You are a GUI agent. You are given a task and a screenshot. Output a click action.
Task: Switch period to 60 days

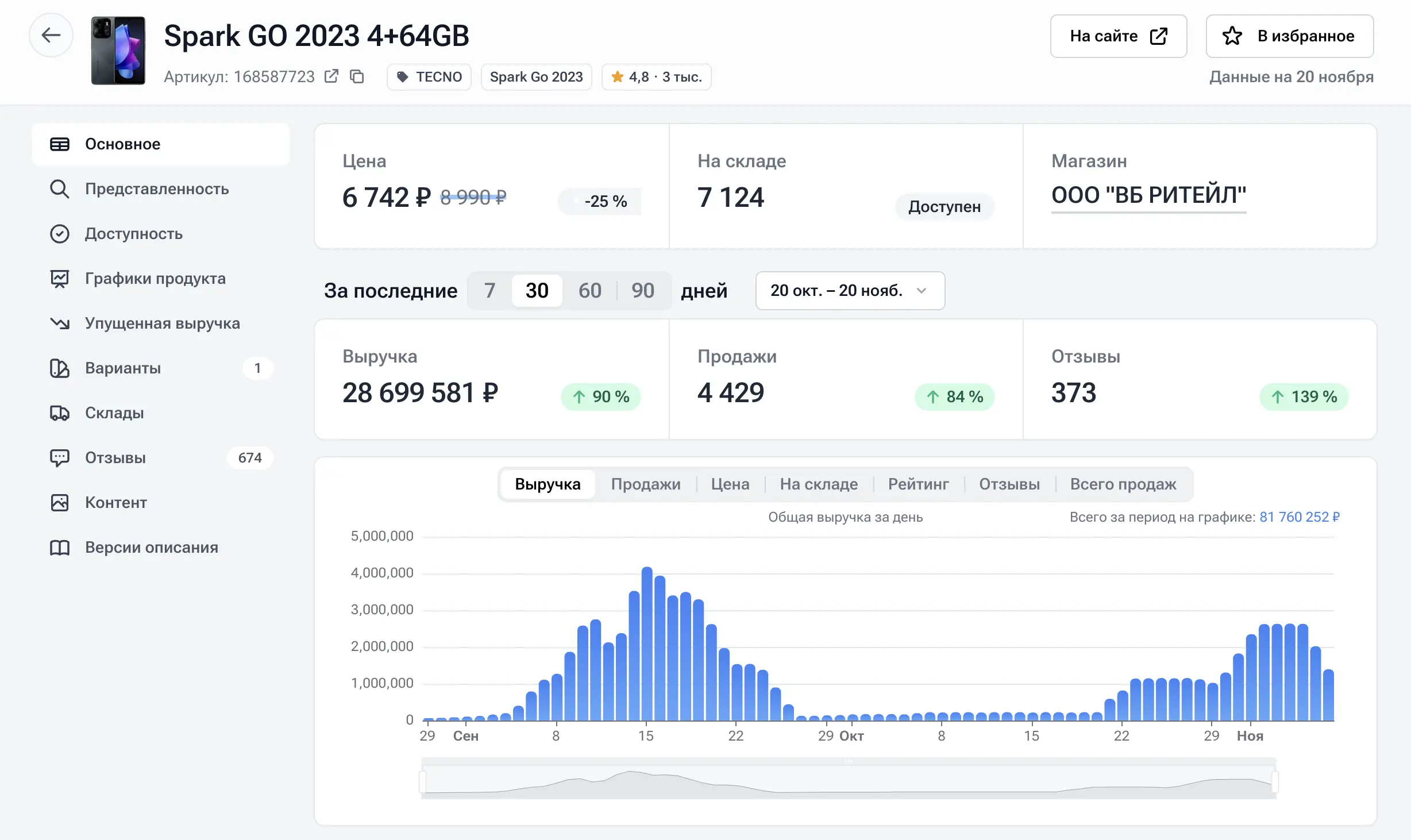[589, 291]
